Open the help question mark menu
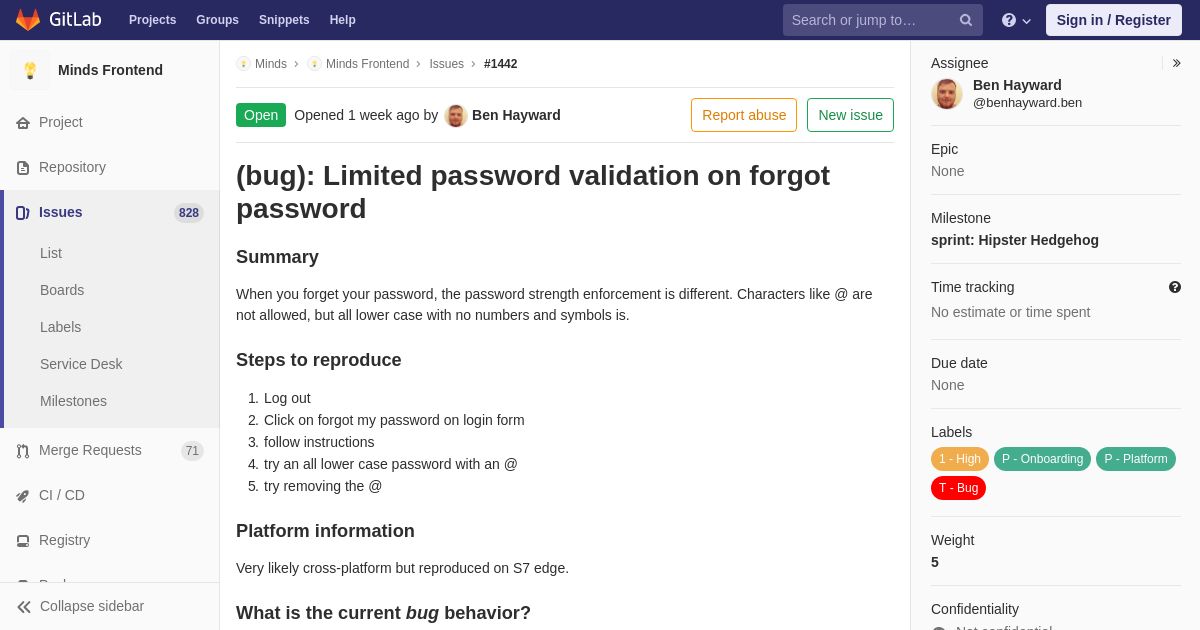Image resolution: width=1200 pixels, height=630 pixels. (x=1016, y=20)
